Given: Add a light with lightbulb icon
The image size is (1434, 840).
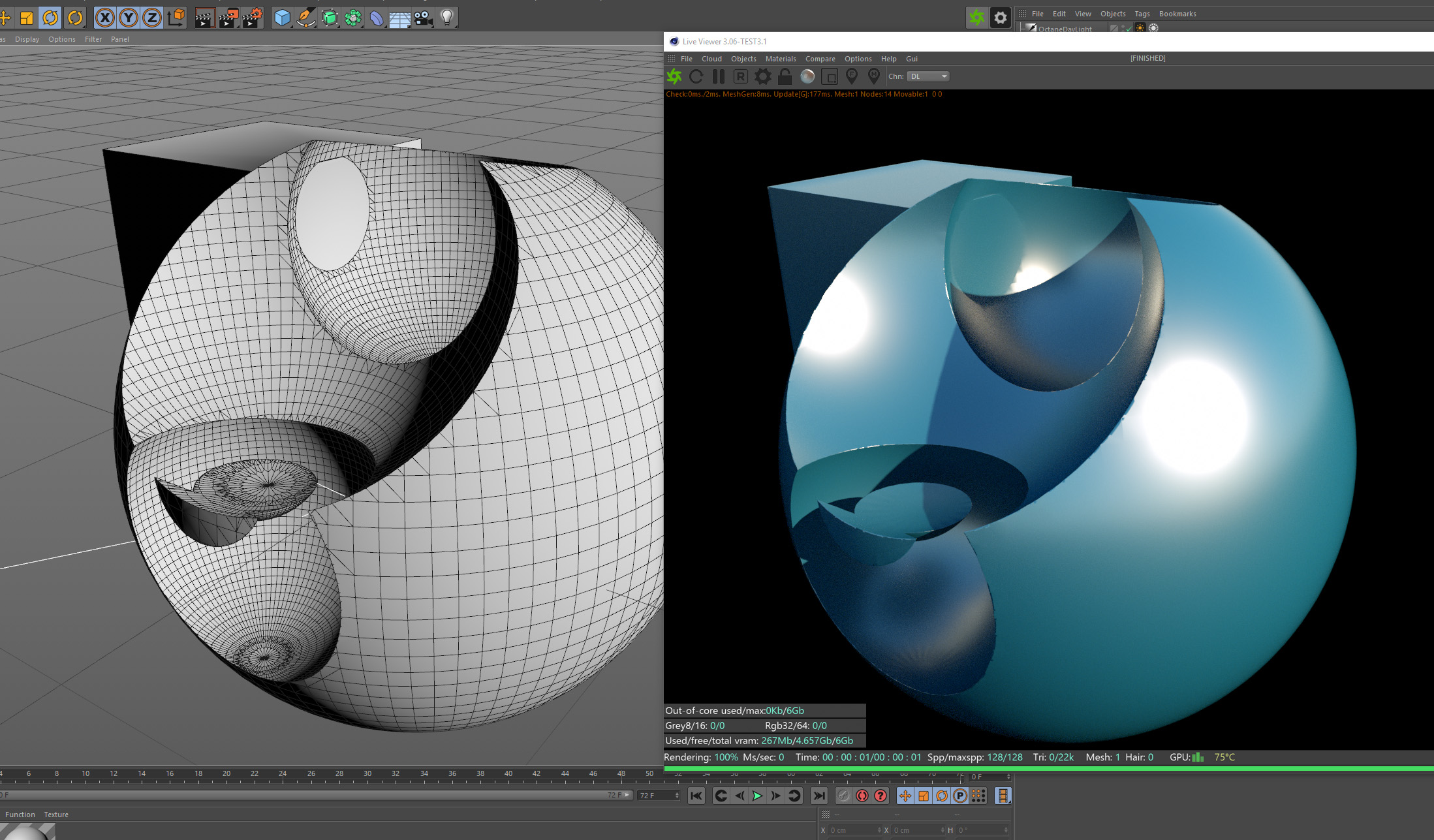Looking at the screenshot, I should [447, 18].
